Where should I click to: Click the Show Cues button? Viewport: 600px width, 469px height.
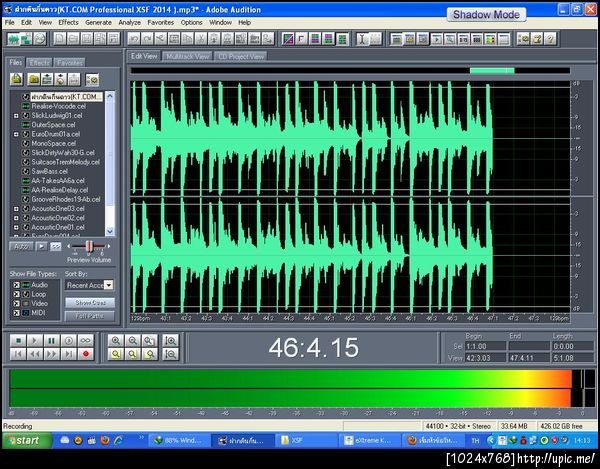click(91, 302)
